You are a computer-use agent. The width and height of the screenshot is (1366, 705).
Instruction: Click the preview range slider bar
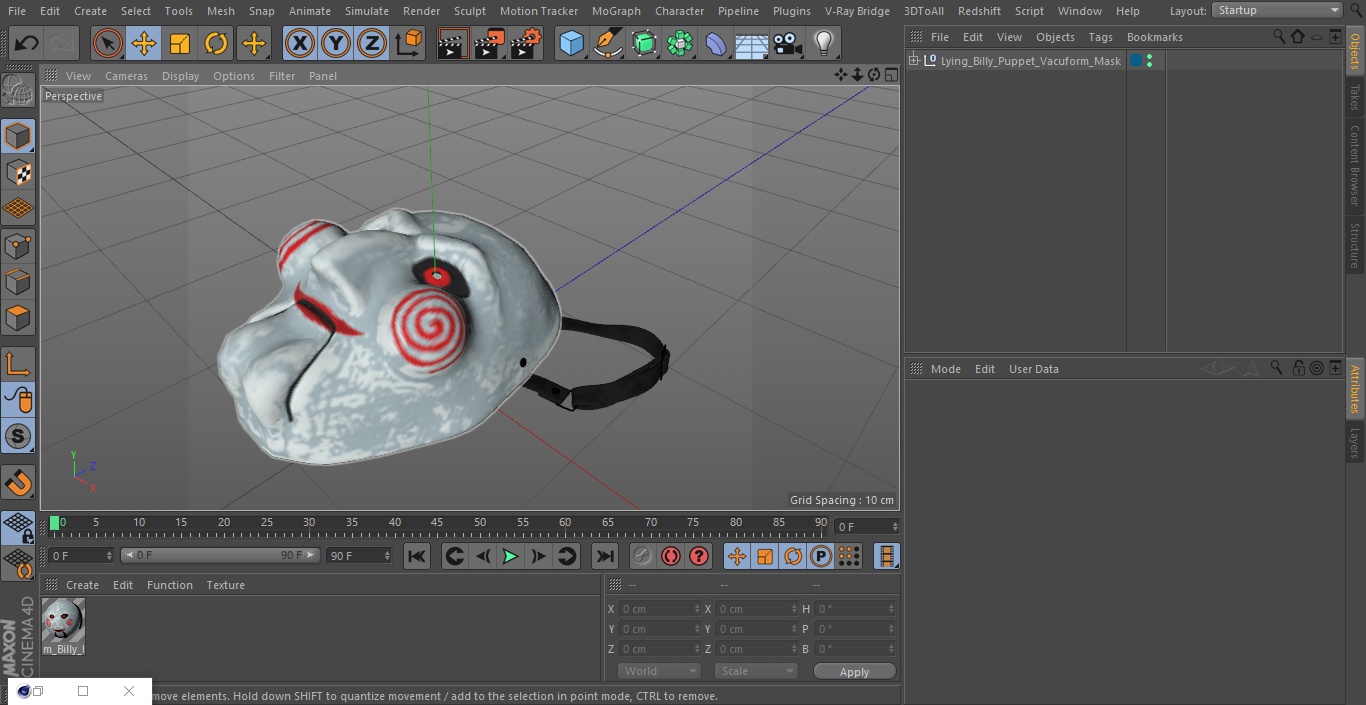220,555
